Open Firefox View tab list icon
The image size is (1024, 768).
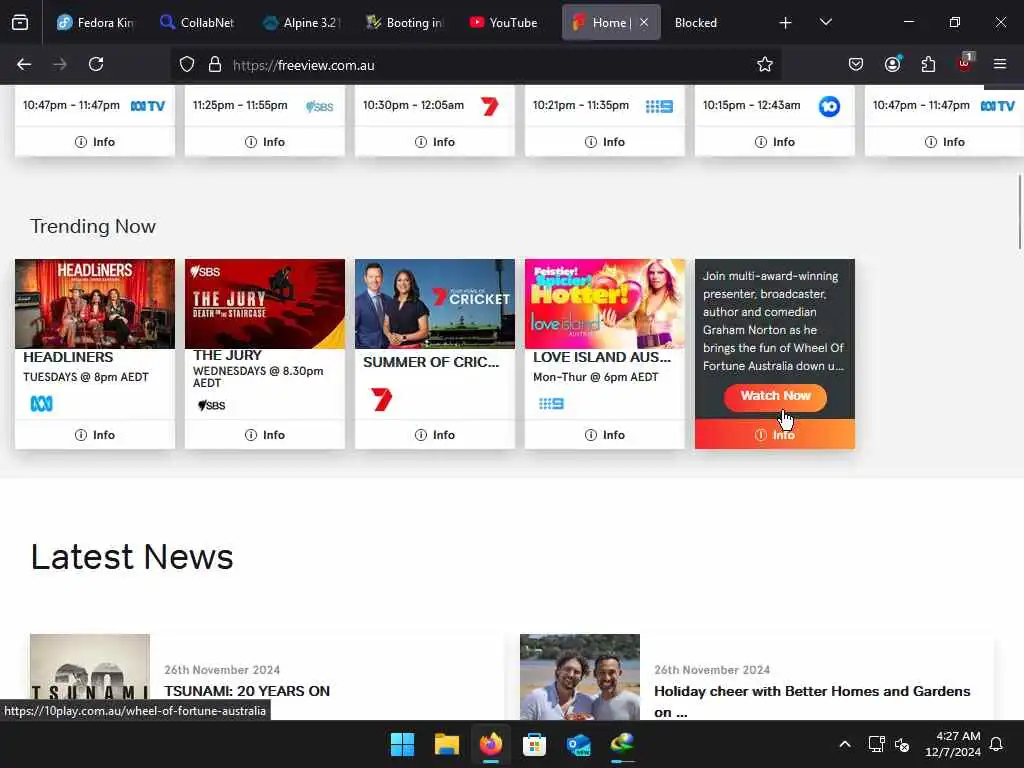click(20, 23)
